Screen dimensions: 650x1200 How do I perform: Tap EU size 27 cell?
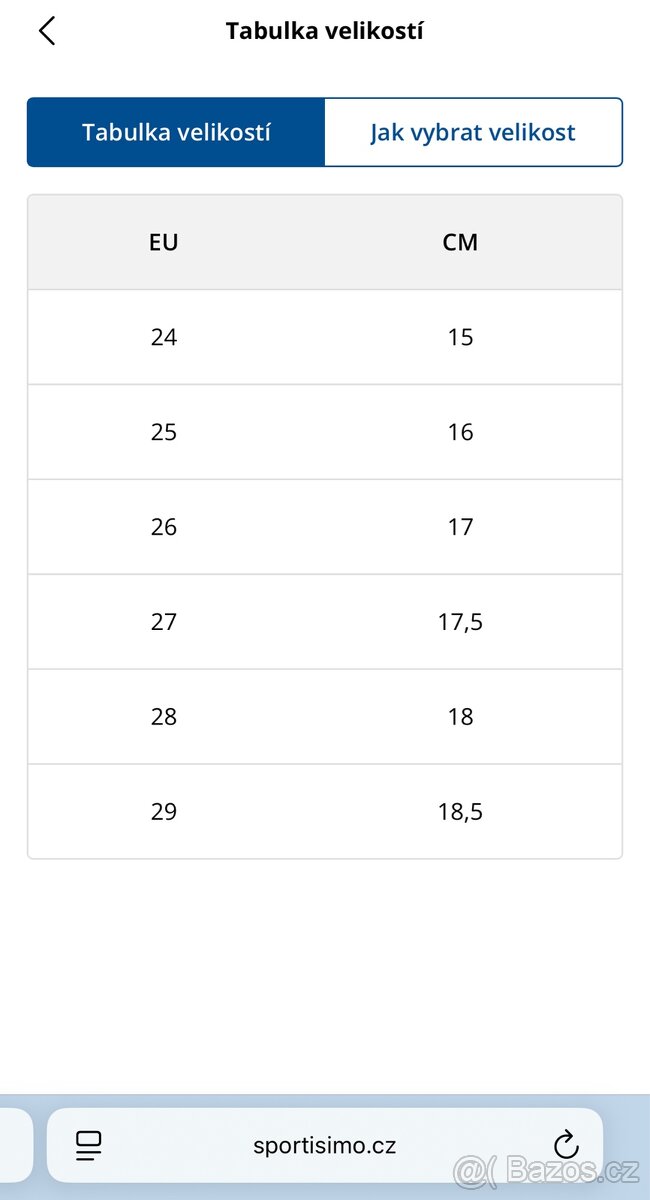click(163, 622)
